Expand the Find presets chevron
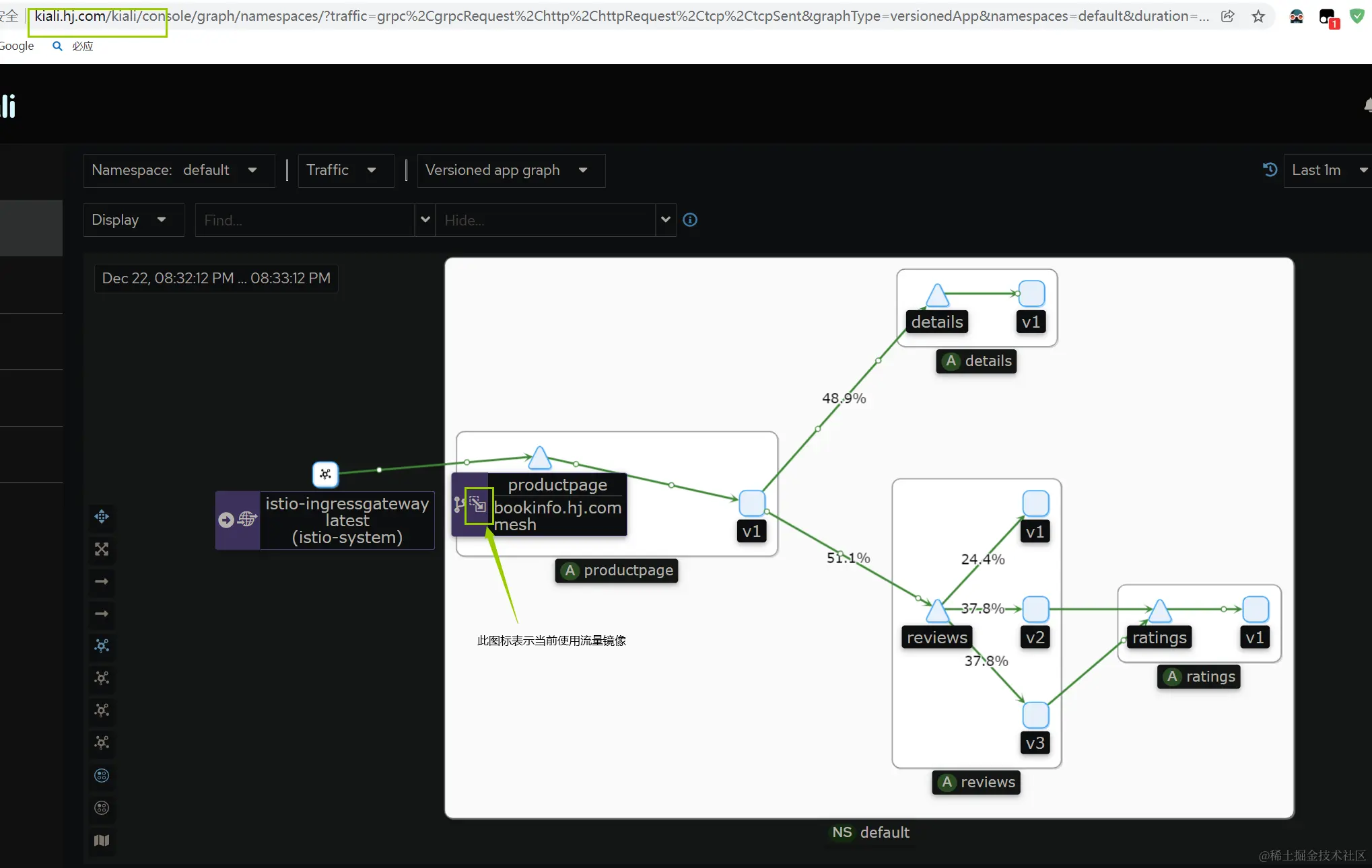This screenshot has width=1372, height=868. tap(425, 220)
